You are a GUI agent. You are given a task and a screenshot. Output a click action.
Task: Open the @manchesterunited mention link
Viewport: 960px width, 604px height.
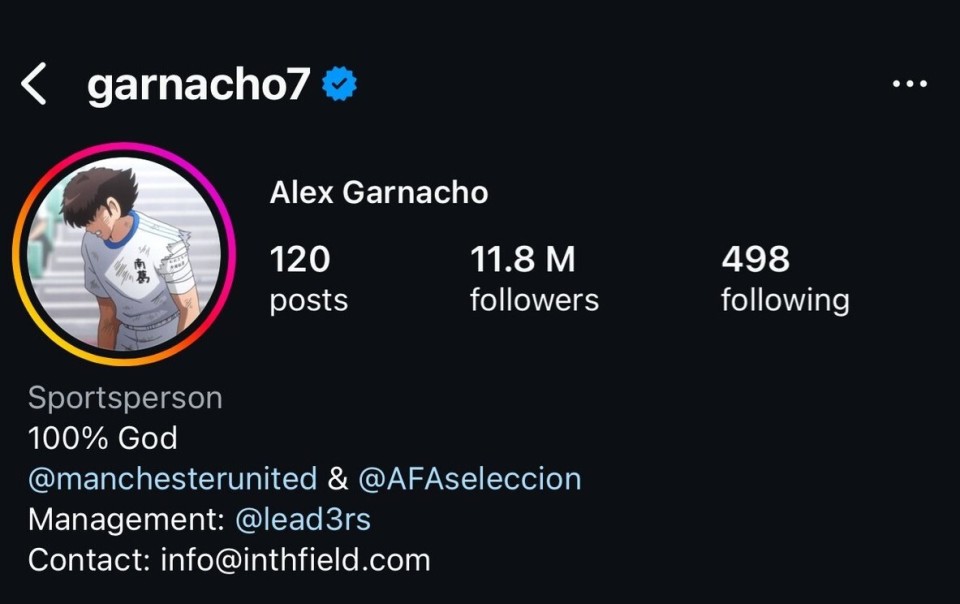(x=173, y=479)
